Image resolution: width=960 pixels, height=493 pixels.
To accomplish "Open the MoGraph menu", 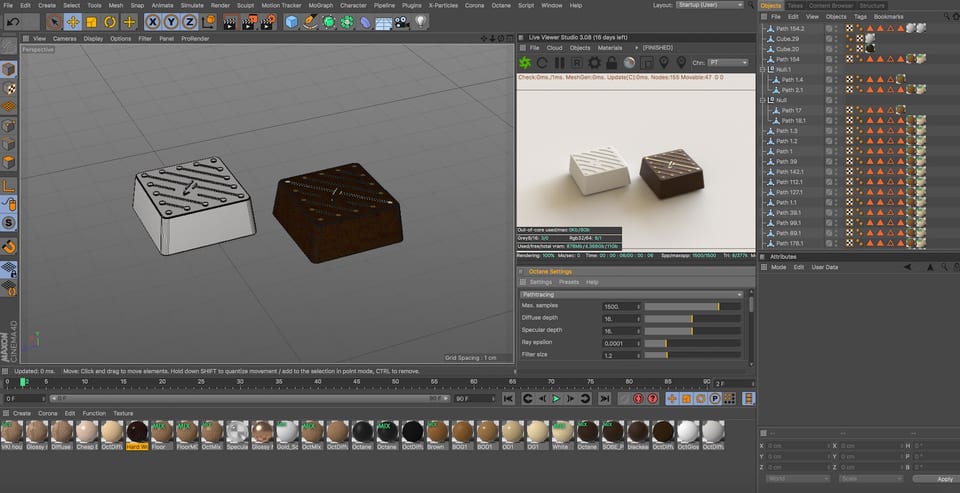I will (x=321, y=5).
